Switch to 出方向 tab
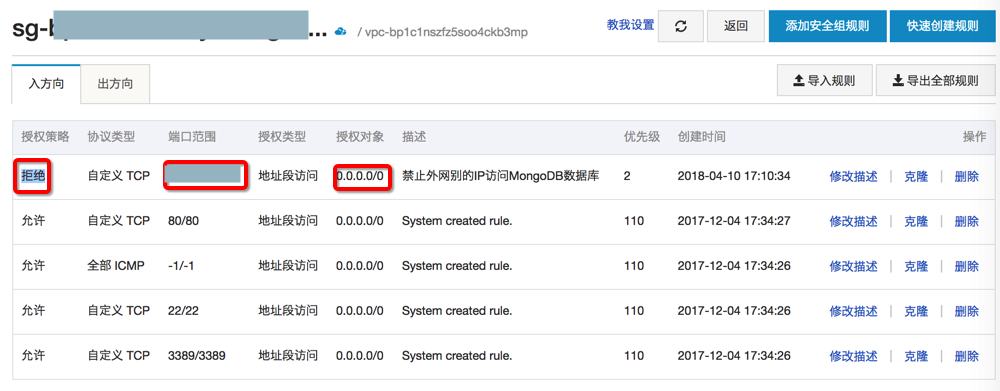This screenshot has height=391, width=1000. pos(115,84)
